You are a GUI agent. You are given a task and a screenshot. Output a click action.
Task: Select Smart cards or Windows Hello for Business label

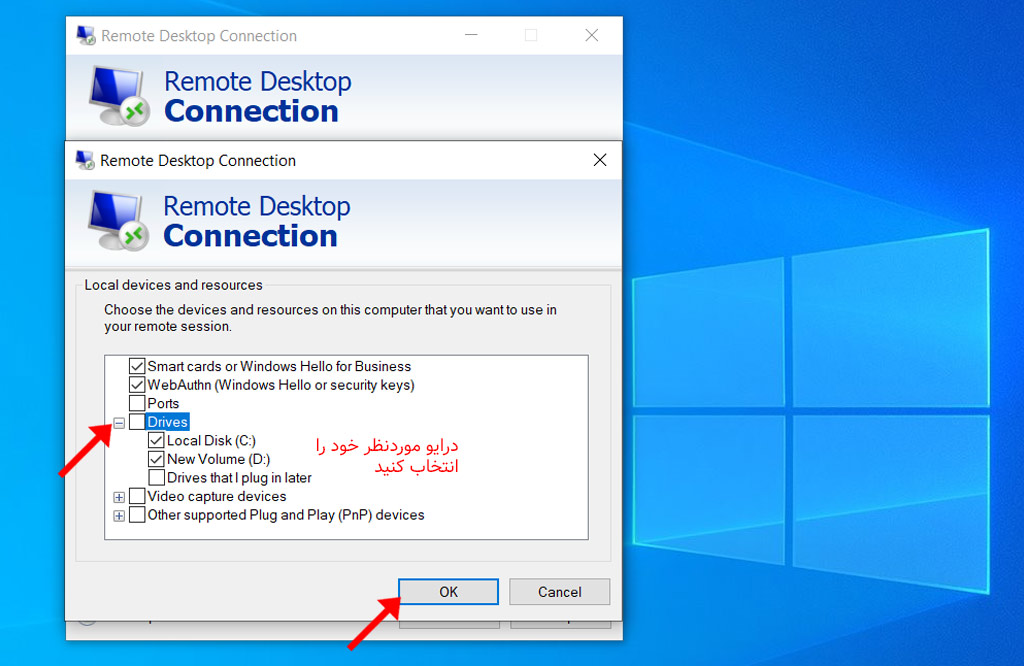pos(280,366)
